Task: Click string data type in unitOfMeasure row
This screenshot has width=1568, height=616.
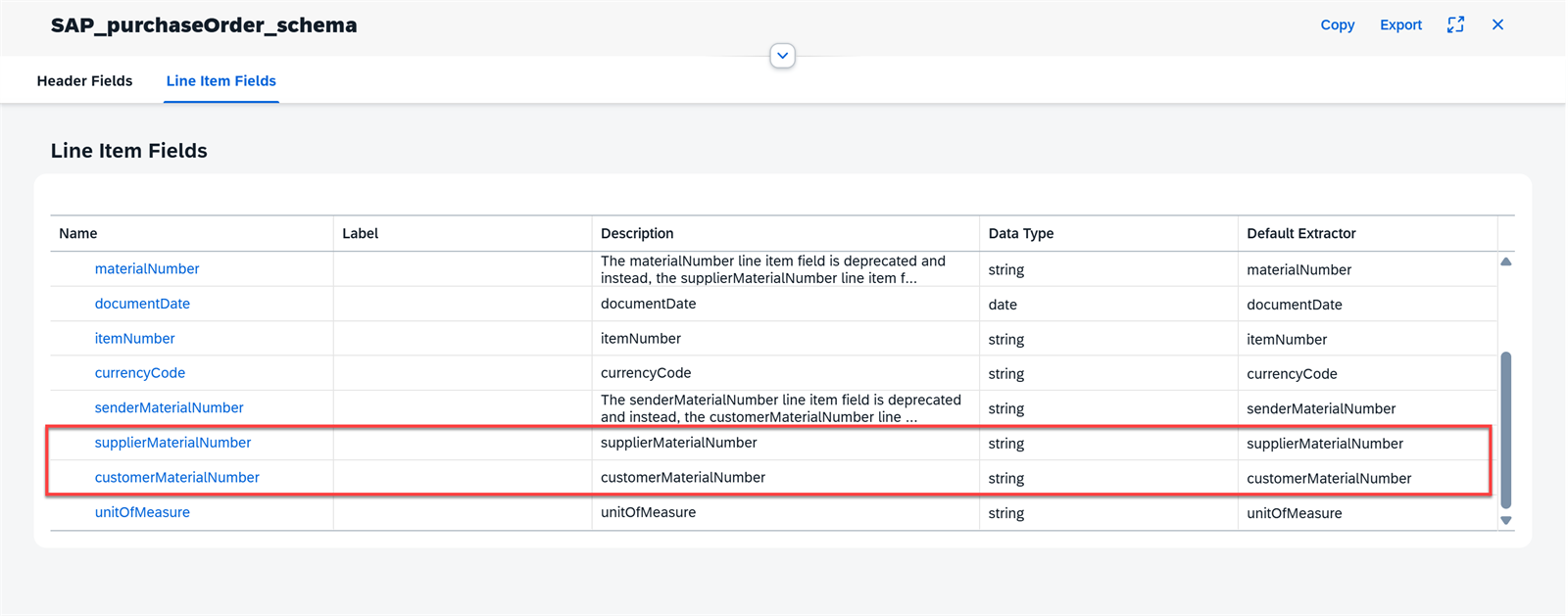Action: [x=1005, y=513]
